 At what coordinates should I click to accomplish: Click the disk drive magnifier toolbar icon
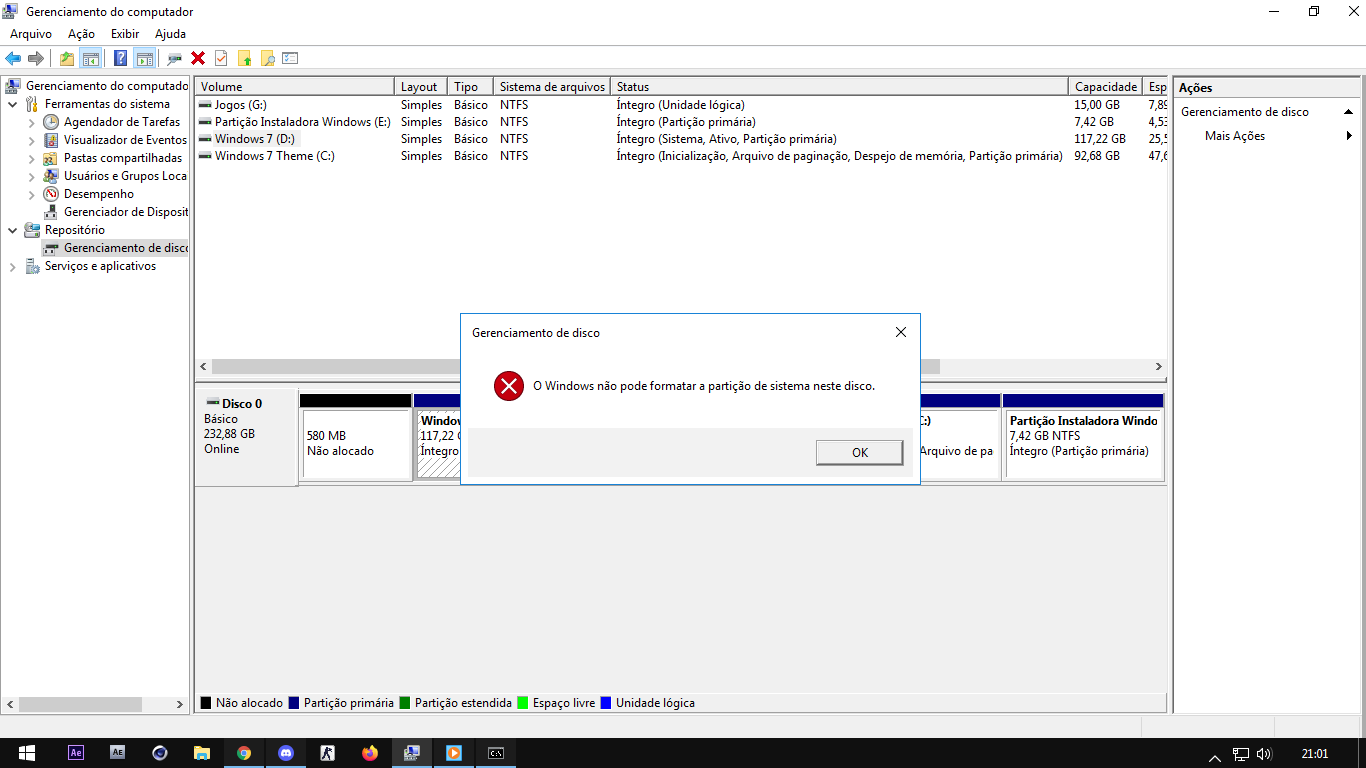[x=175, y=58]
